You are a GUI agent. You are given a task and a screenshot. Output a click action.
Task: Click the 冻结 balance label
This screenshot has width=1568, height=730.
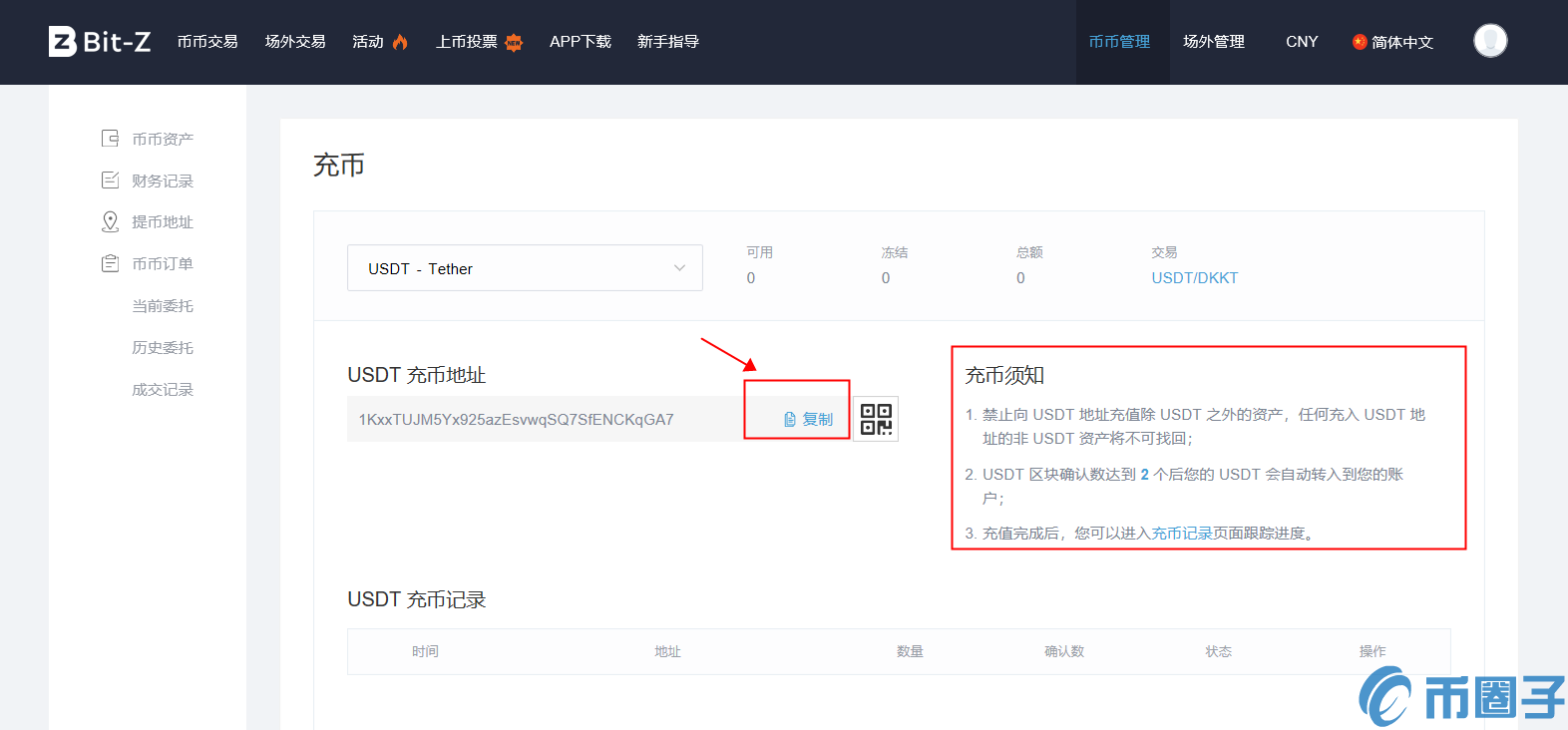coord(894,252)
